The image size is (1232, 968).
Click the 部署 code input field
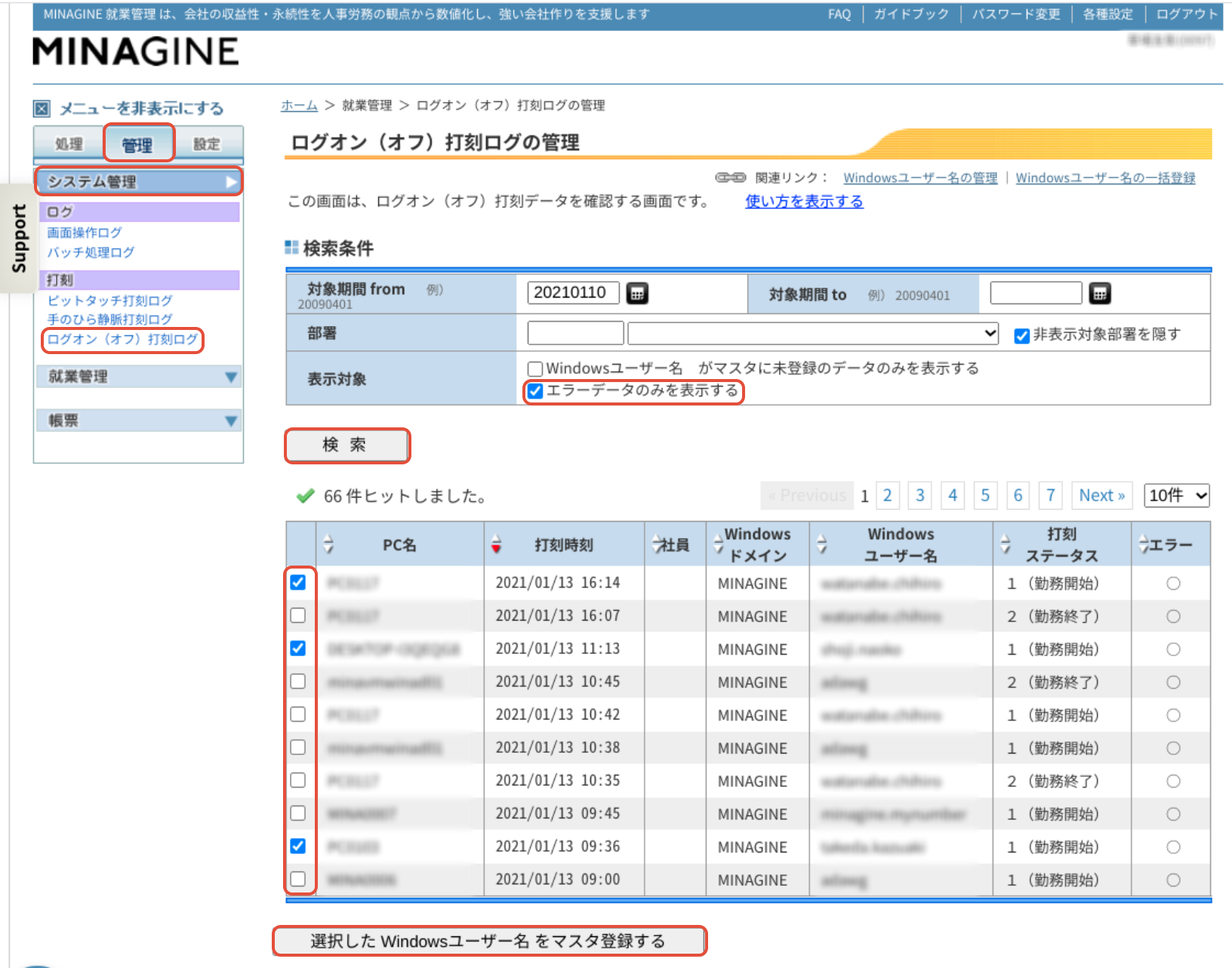575,333
